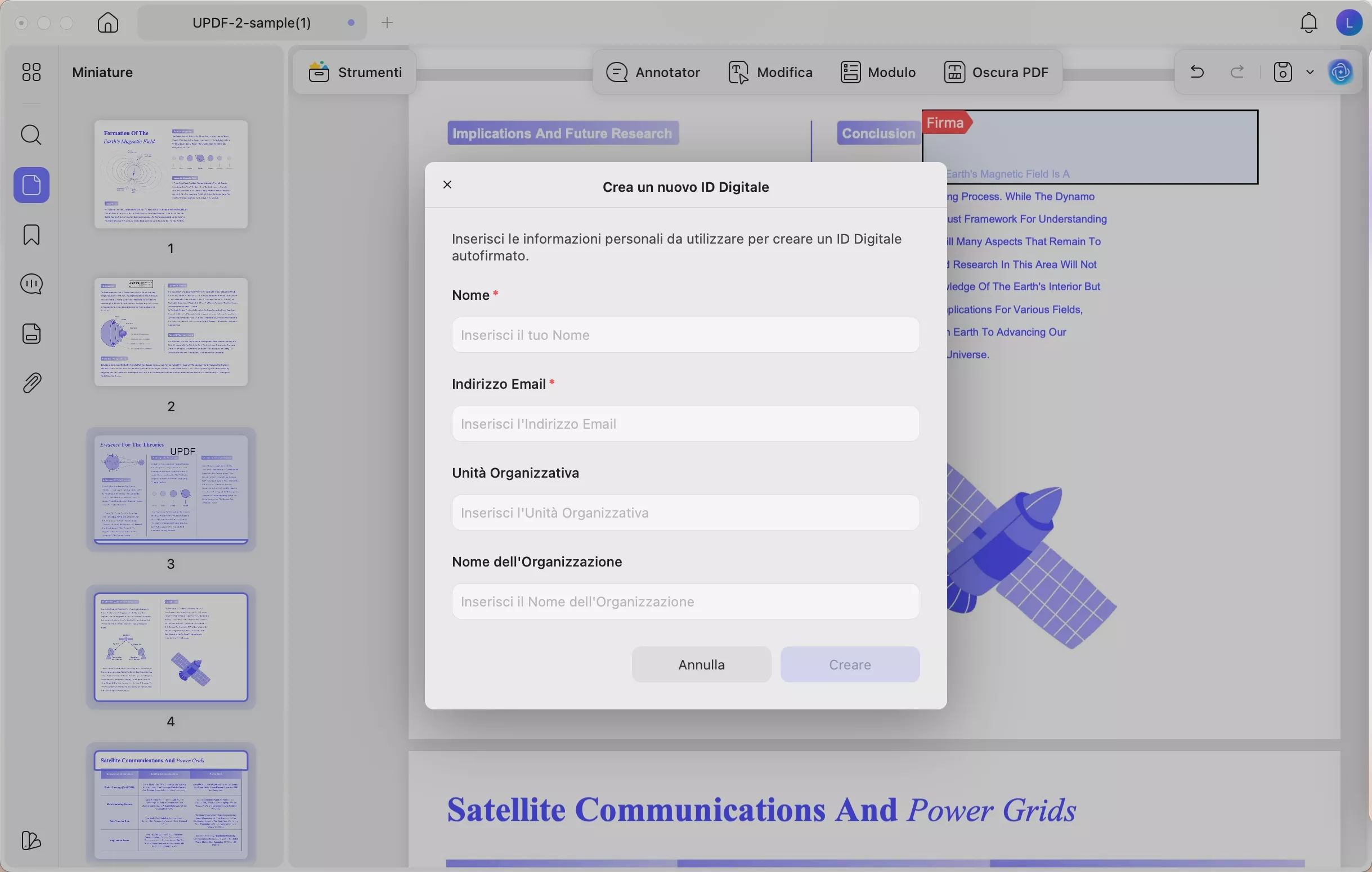
Task: Cancel the dialog with Annulla
Action: click(x=700, y=664)
